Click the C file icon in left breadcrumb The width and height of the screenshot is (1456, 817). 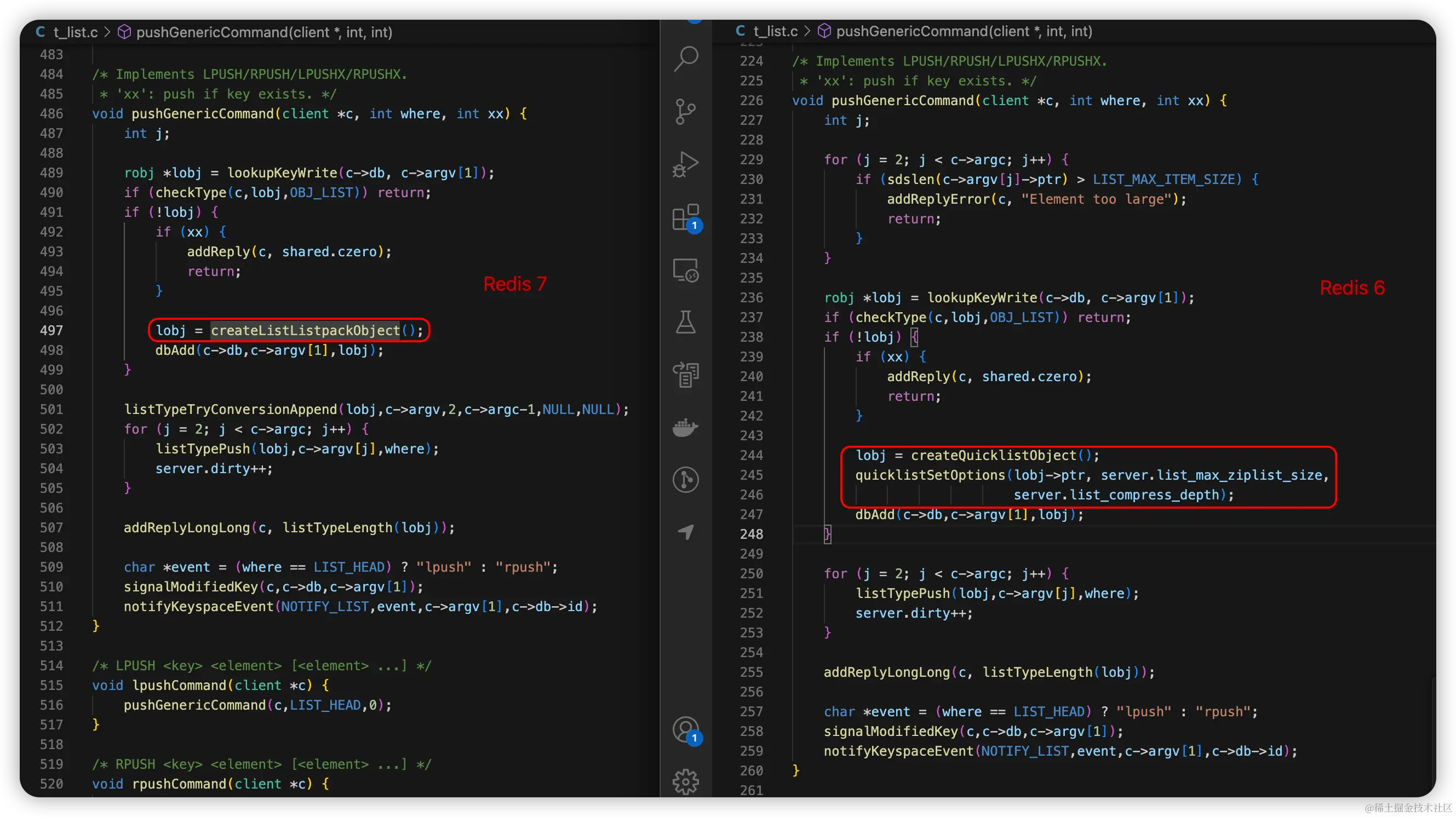point(41,32)
